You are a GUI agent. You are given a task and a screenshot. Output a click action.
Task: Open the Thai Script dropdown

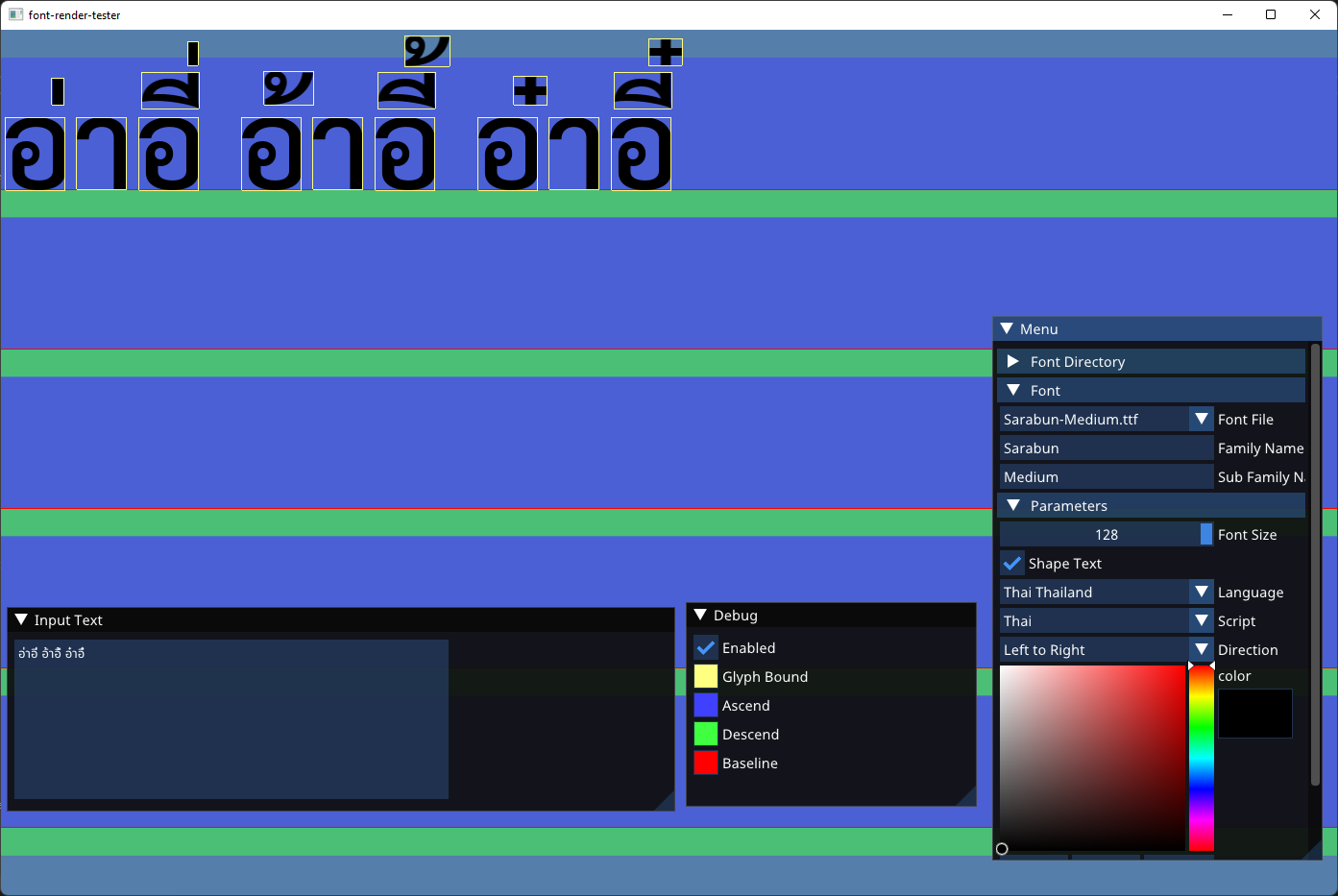(x=1200, y=620)
